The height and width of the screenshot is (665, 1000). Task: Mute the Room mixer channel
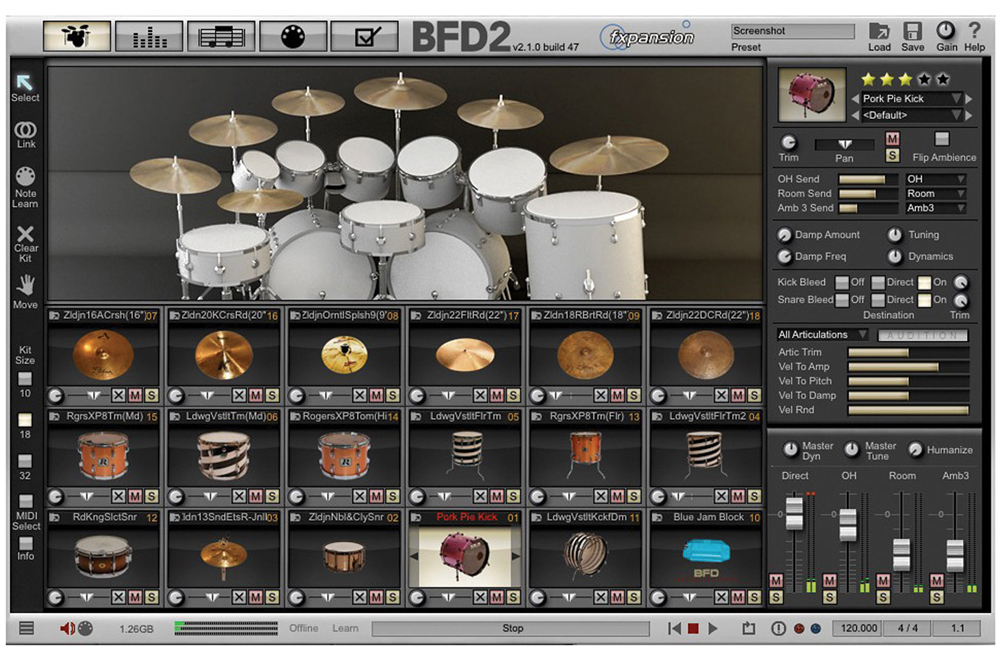(x=883, y=581)
